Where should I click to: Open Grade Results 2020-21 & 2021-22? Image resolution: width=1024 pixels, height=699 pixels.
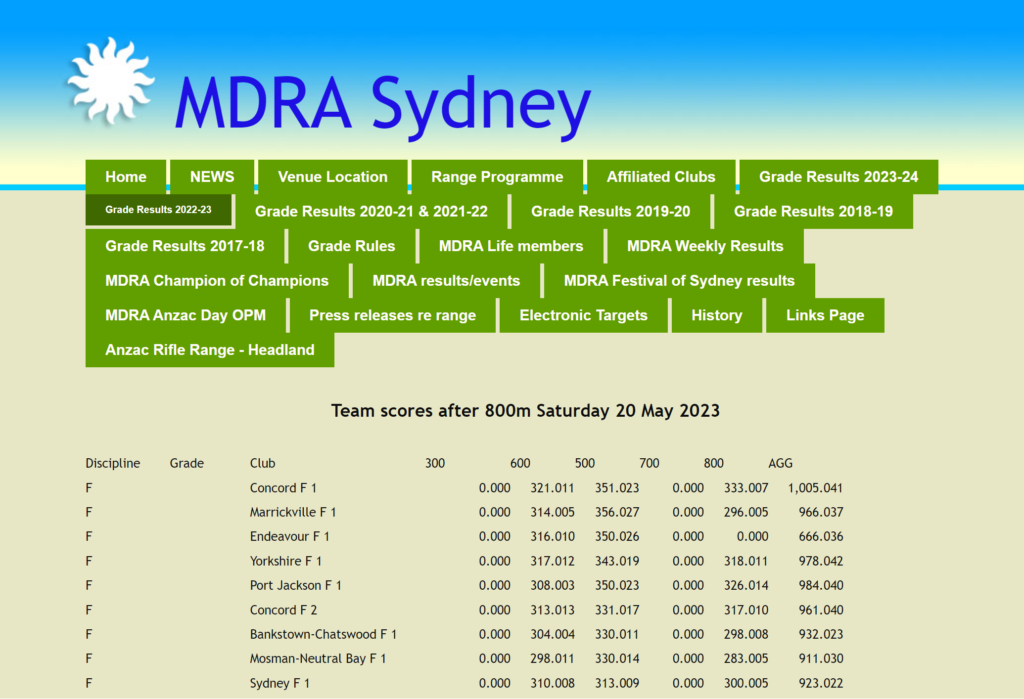click(371, 212)
